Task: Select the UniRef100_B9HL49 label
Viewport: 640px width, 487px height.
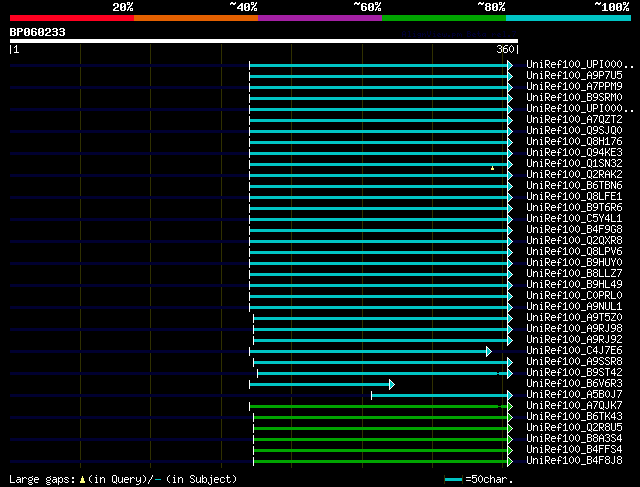Action: pyautogui.click(x=574, y=285)
